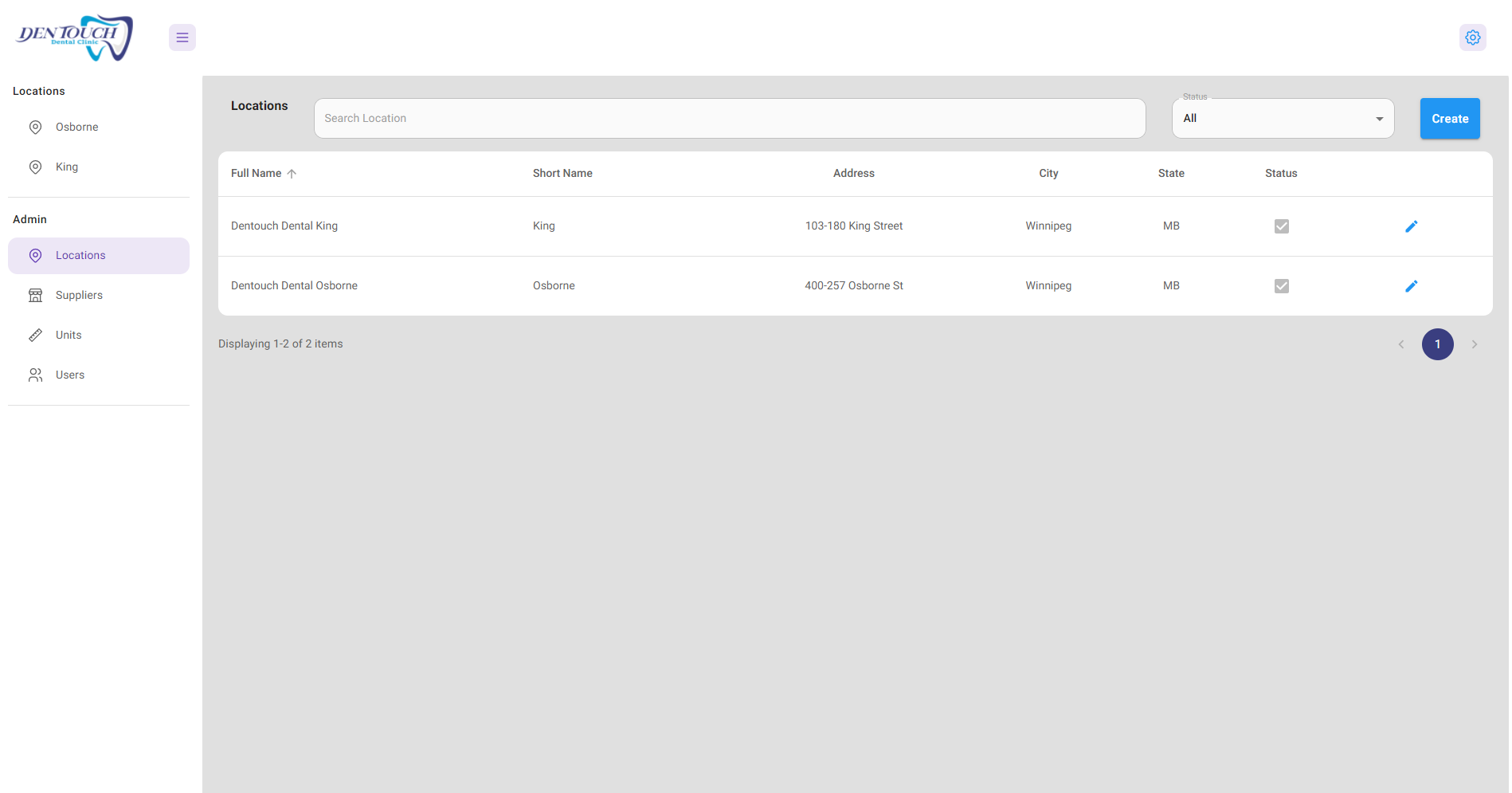Go to next page chevron
The height and width of the screenshot is (793, 1512).
pos(1475,344)
